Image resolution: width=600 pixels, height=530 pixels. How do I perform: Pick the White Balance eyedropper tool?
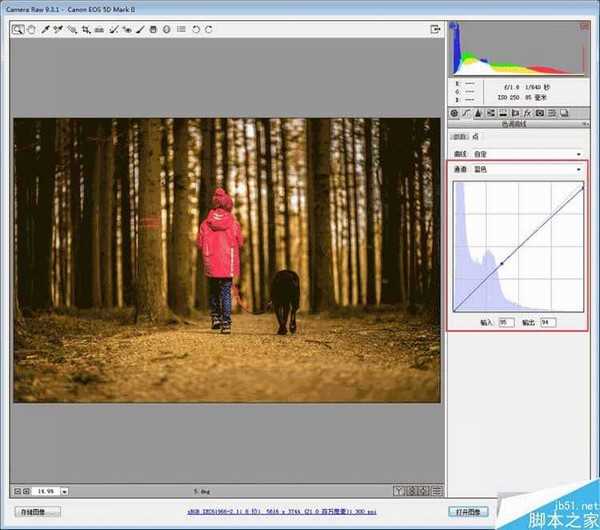[x=46, y=30]
